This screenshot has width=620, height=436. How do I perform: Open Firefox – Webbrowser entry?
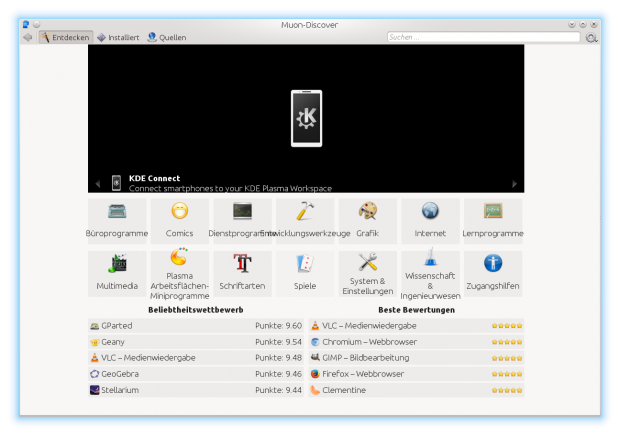[416, 374]
